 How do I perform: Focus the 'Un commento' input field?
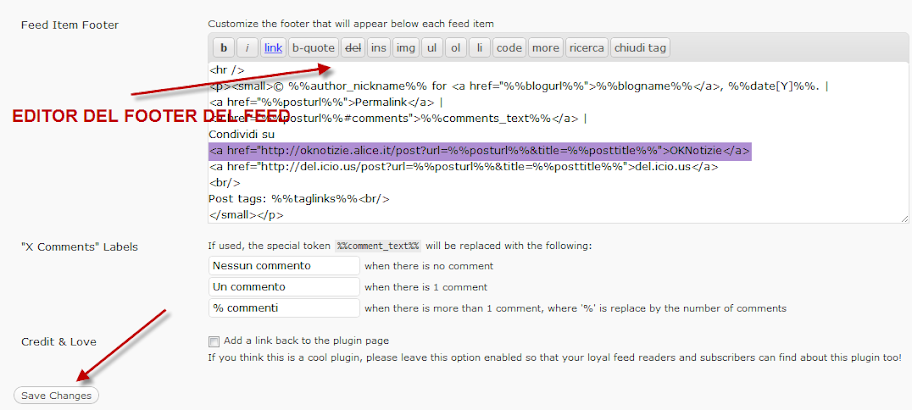coord(284,287)
